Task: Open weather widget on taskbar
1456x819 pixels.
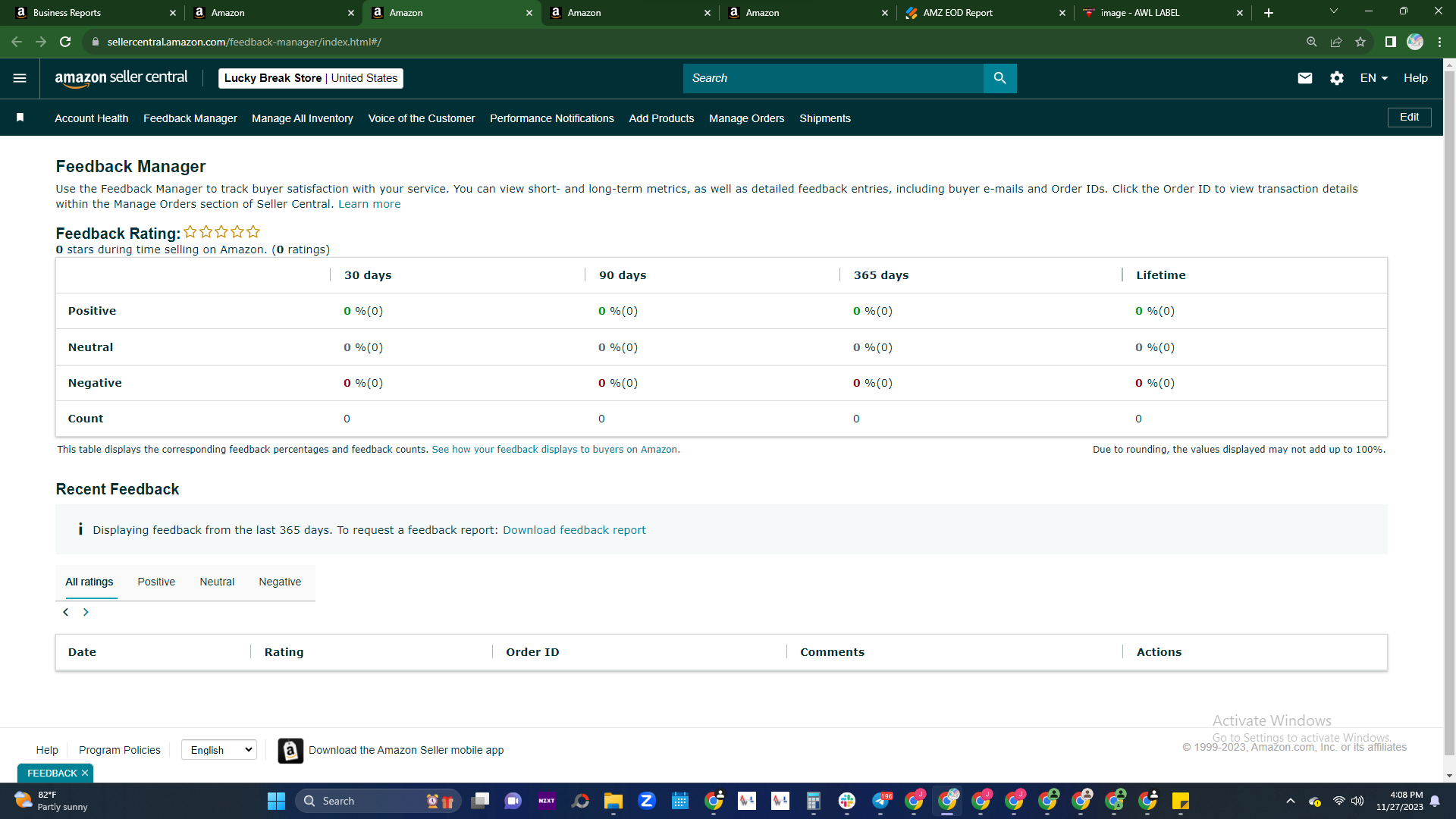Action: 52,801
